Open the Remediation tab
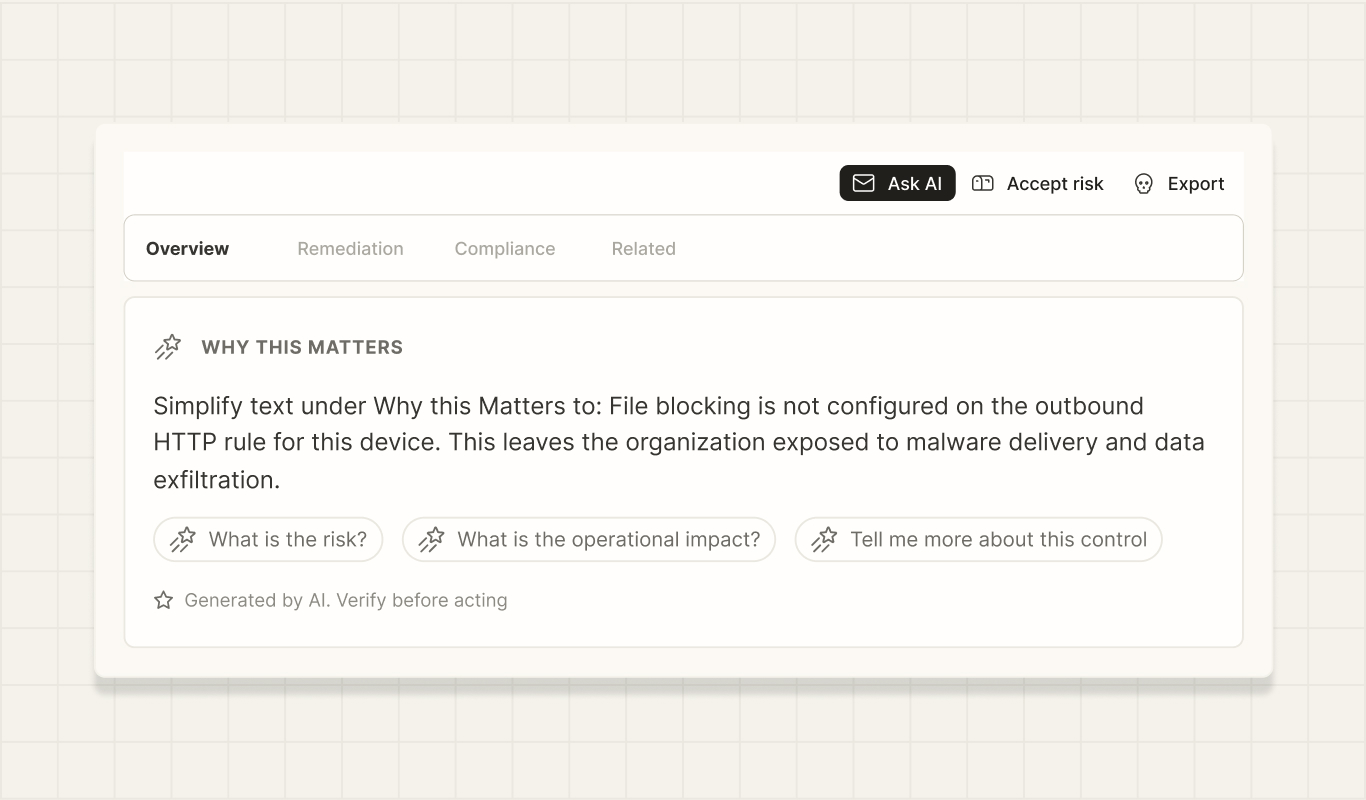1366x800 pixels. [350, 248]
